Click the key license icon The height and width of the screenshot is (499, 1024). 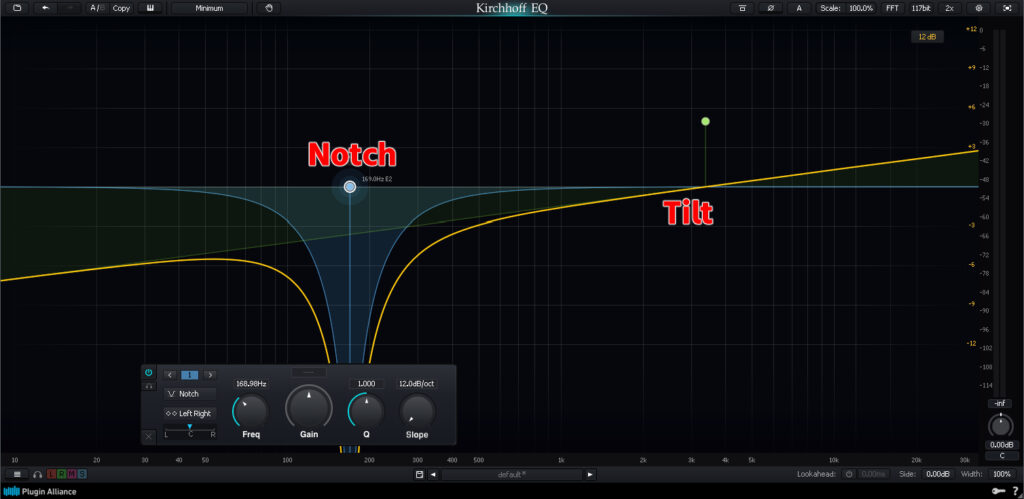997,490
